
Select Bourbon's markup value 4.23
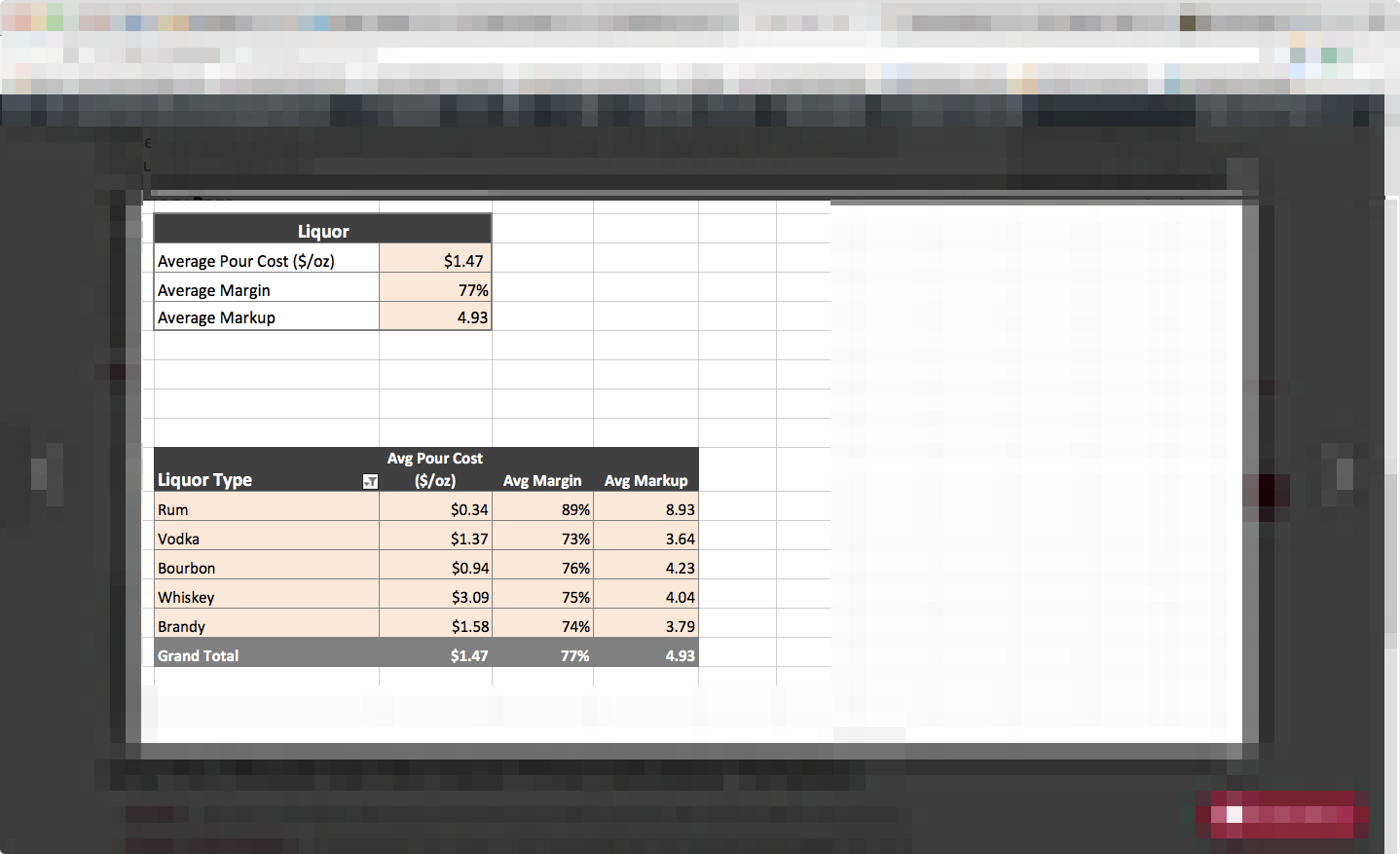(645, 565)
